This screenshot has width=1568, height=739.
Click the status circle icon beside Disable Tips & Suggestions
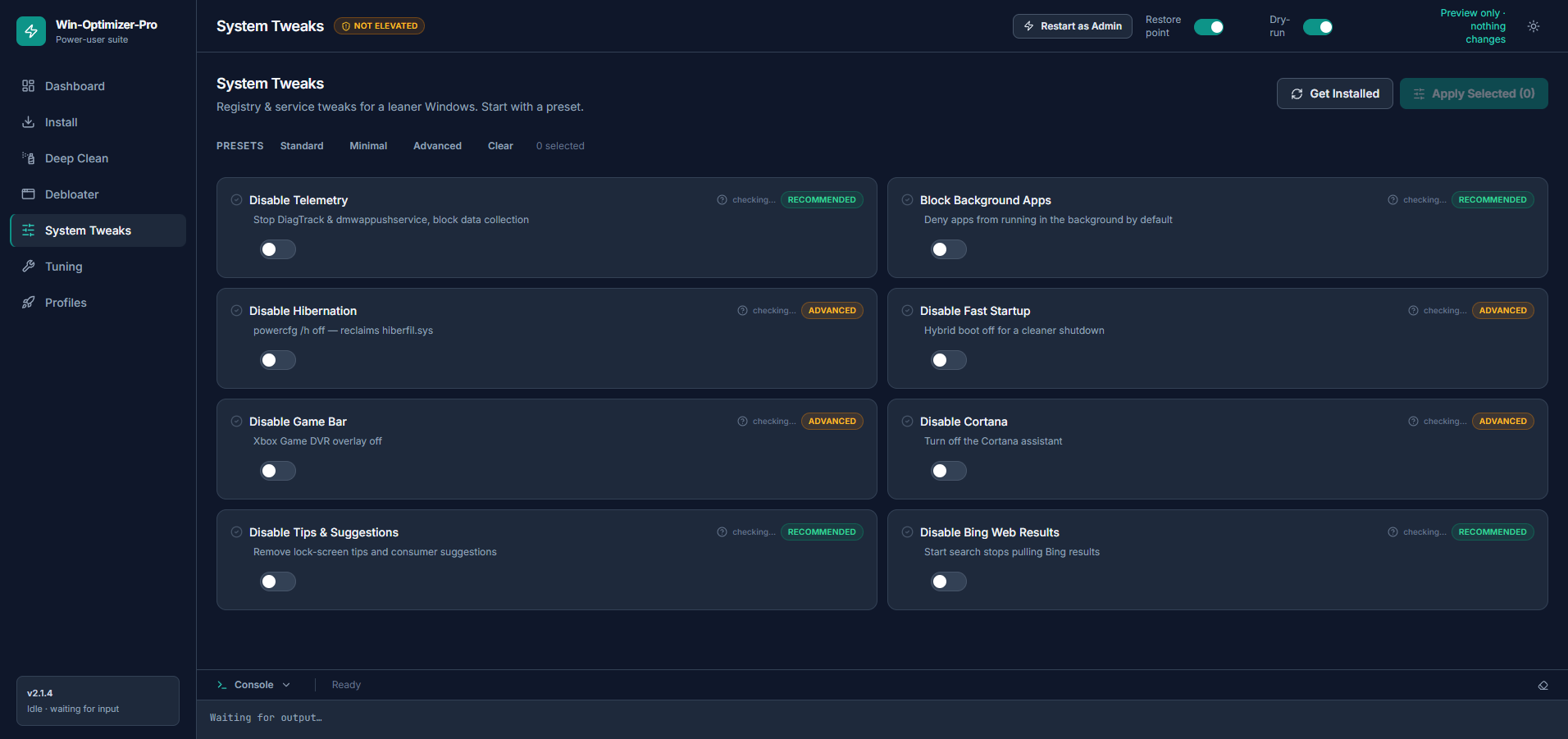coord(236,532)
